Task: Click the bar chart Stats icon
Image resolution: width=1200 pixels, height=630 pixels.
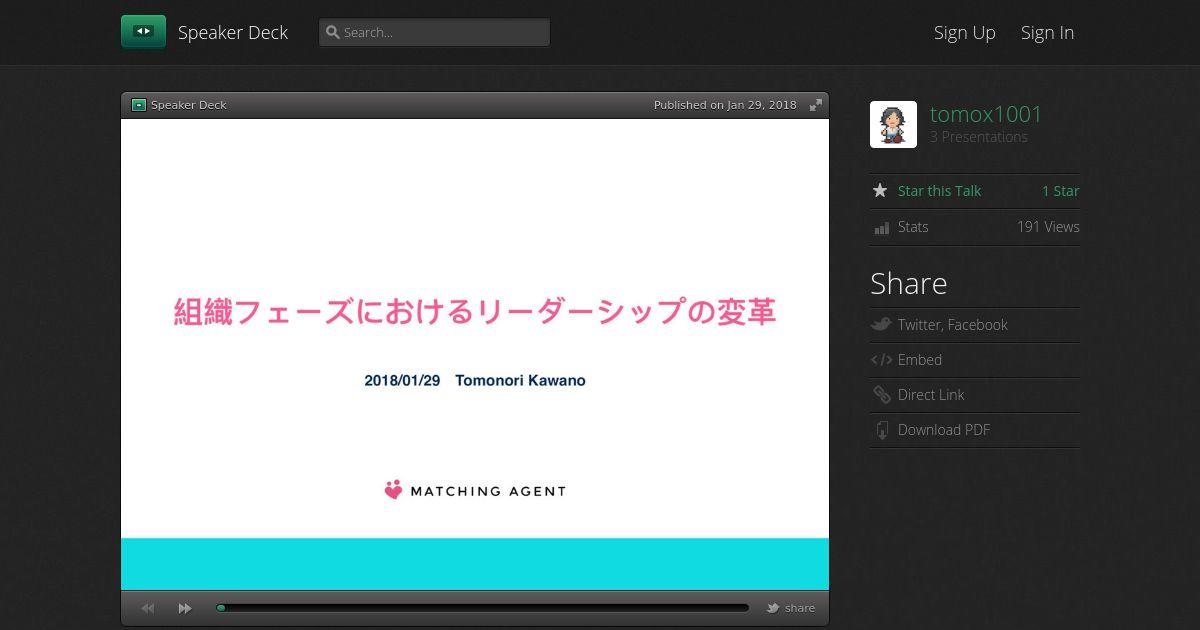Action: (881, 228)
